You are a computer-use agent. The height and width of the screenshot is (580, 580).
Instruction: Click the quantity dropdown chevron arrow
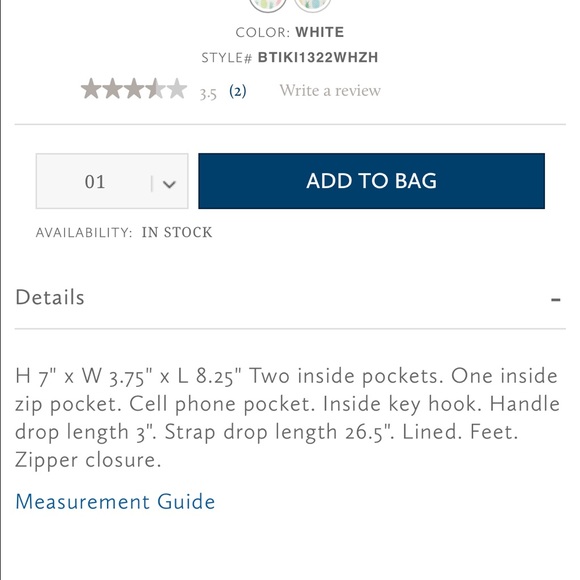click(169, 184)
